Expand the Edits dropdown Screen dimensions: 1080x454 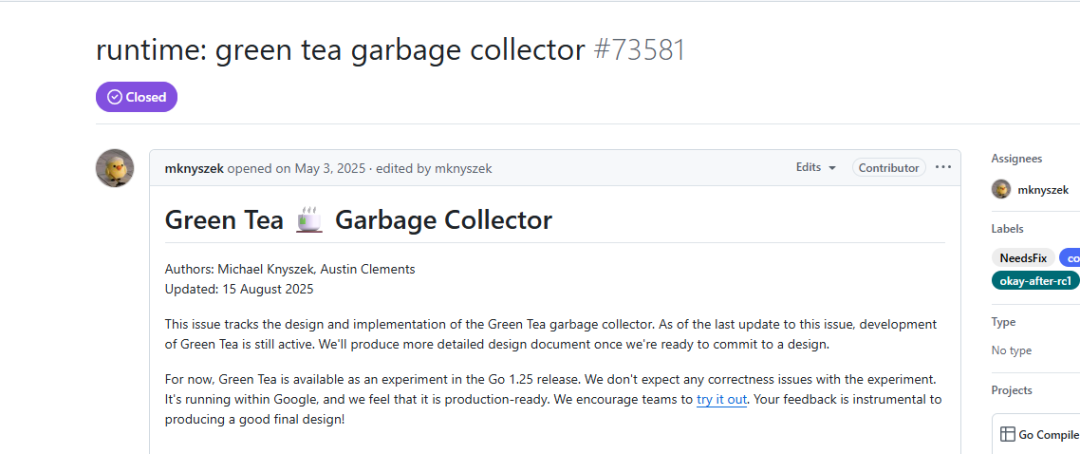click(816, 168)
